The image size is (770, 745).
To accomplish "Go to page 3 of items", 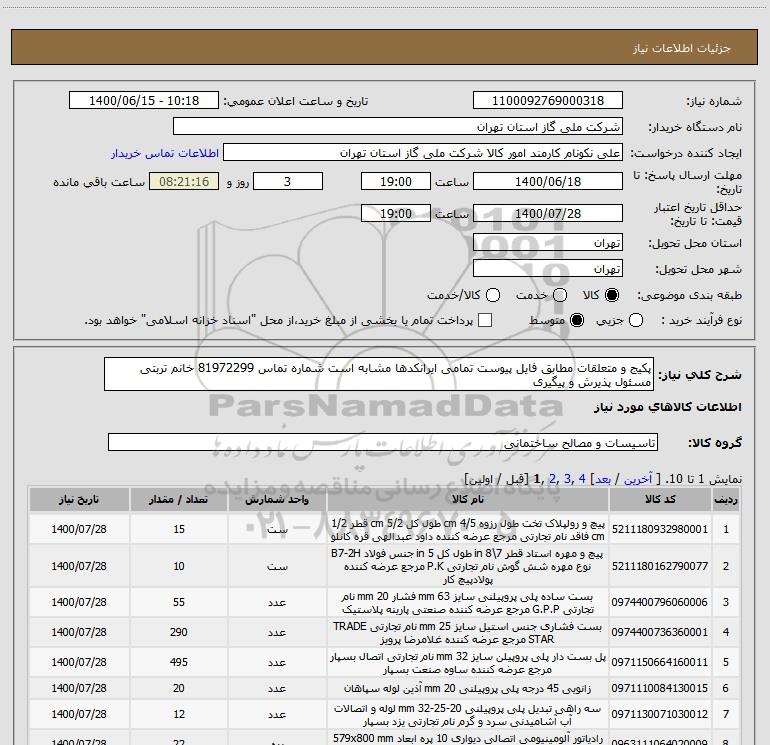I will (567, 479).
